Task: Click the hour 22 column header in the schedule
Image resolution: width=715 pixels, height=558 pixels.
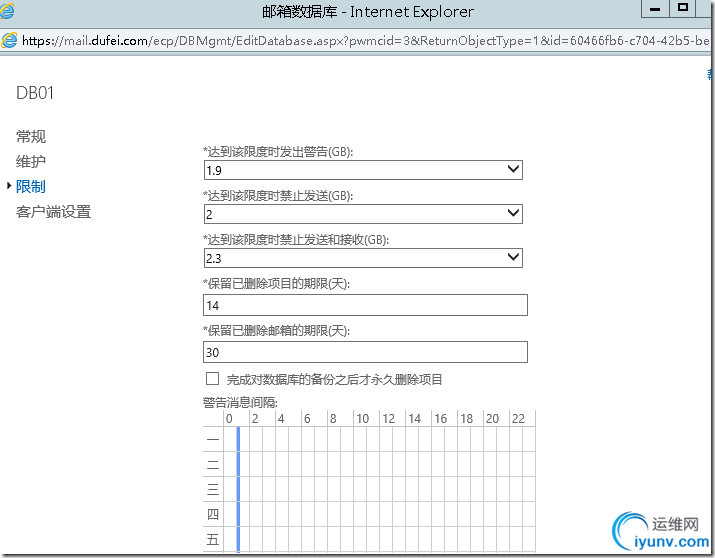Action: (518, 418)
